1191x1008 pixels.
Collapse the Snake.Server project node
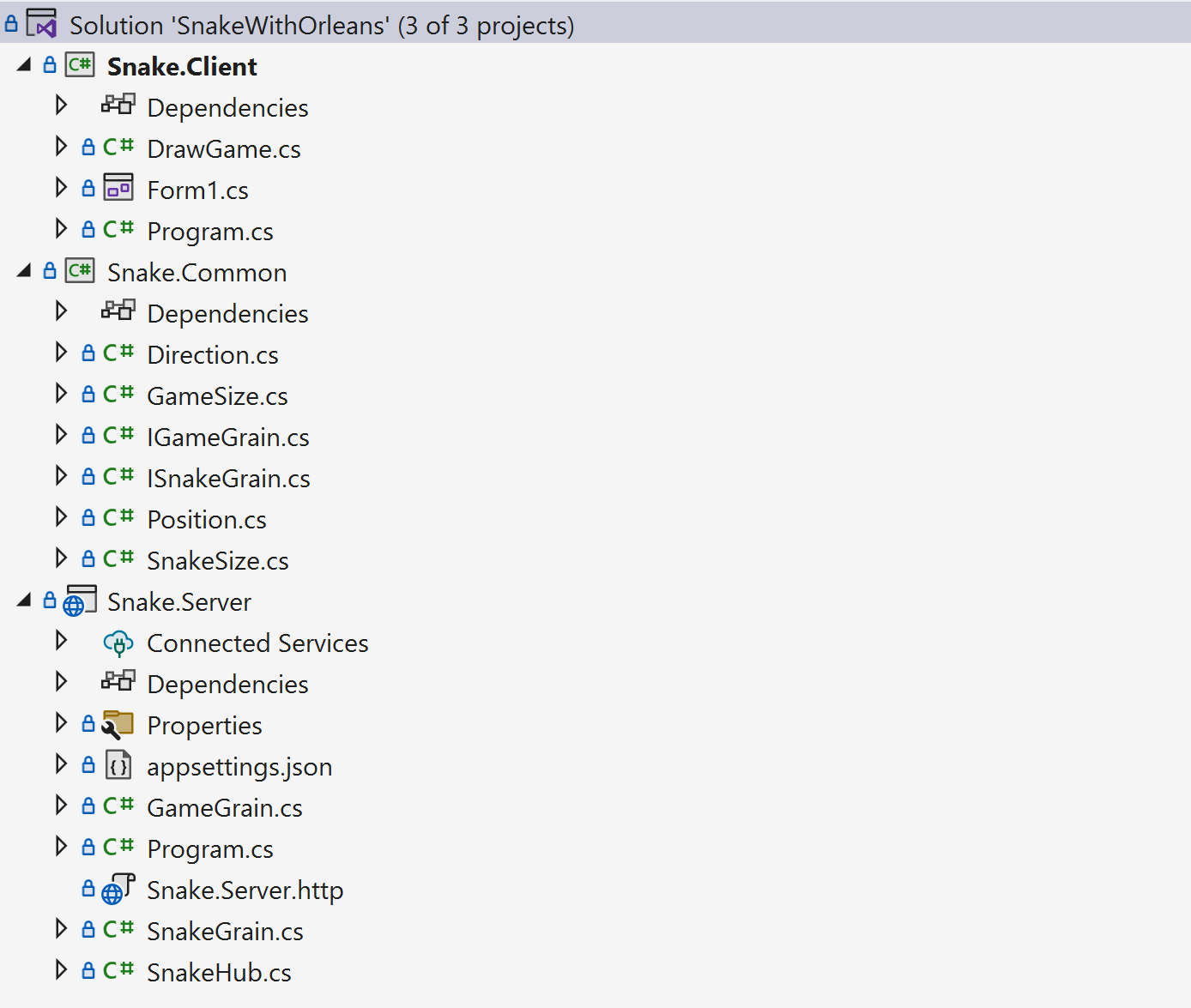click(x=24, y=600)
